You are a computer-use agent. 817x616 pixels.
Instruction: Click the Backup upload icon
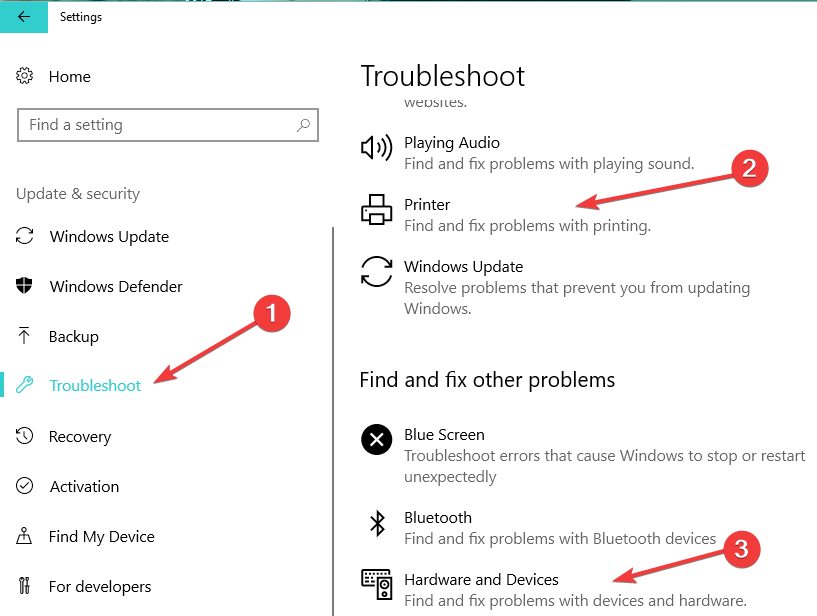pos(24,335)
